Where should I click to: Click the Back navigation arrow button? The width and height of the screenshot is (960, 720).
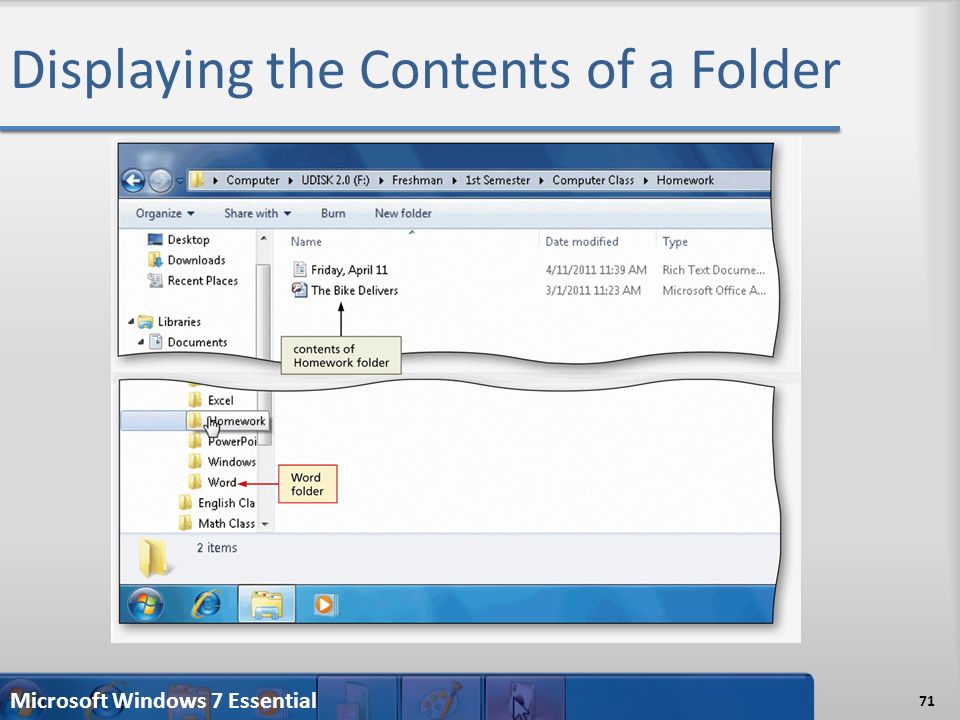133,181
